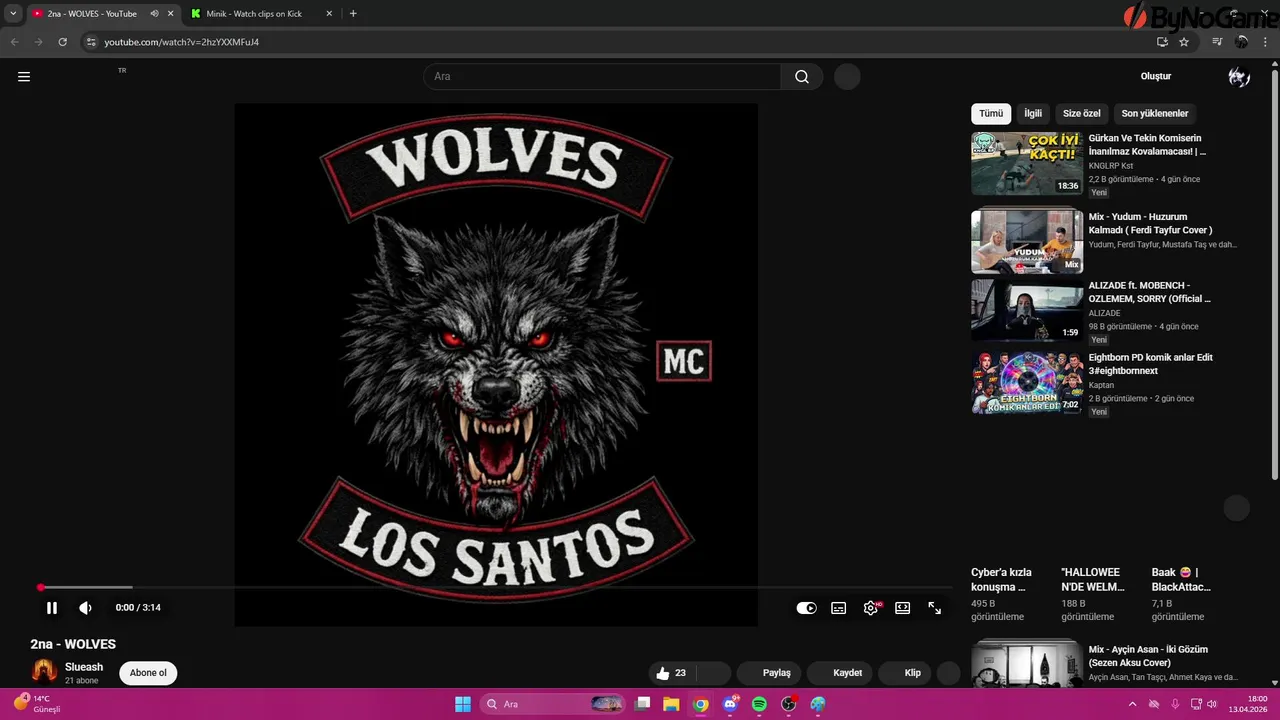Pause the video playback

(52, 608)
